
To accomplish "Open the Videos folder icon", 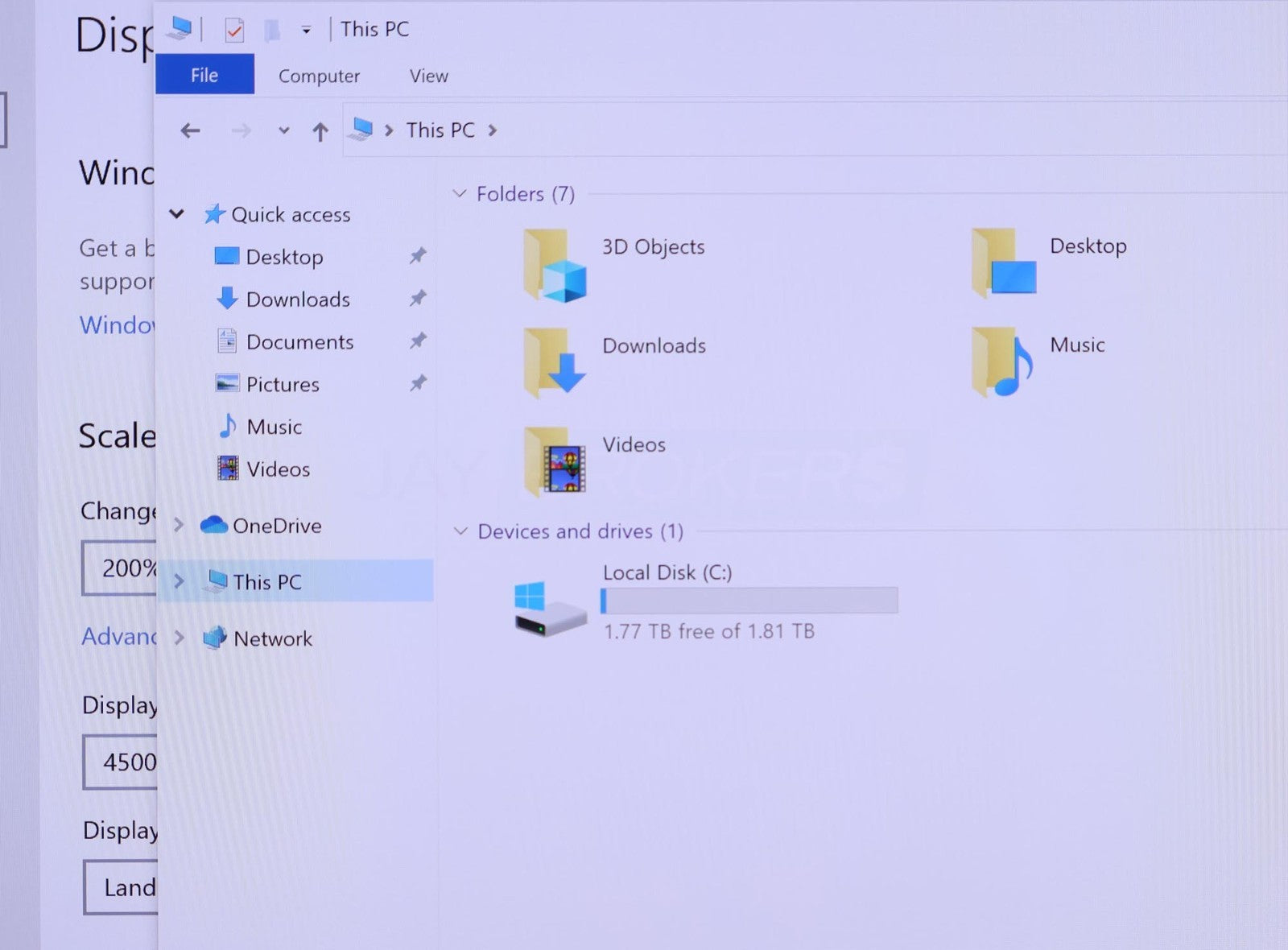I will 555,461.
